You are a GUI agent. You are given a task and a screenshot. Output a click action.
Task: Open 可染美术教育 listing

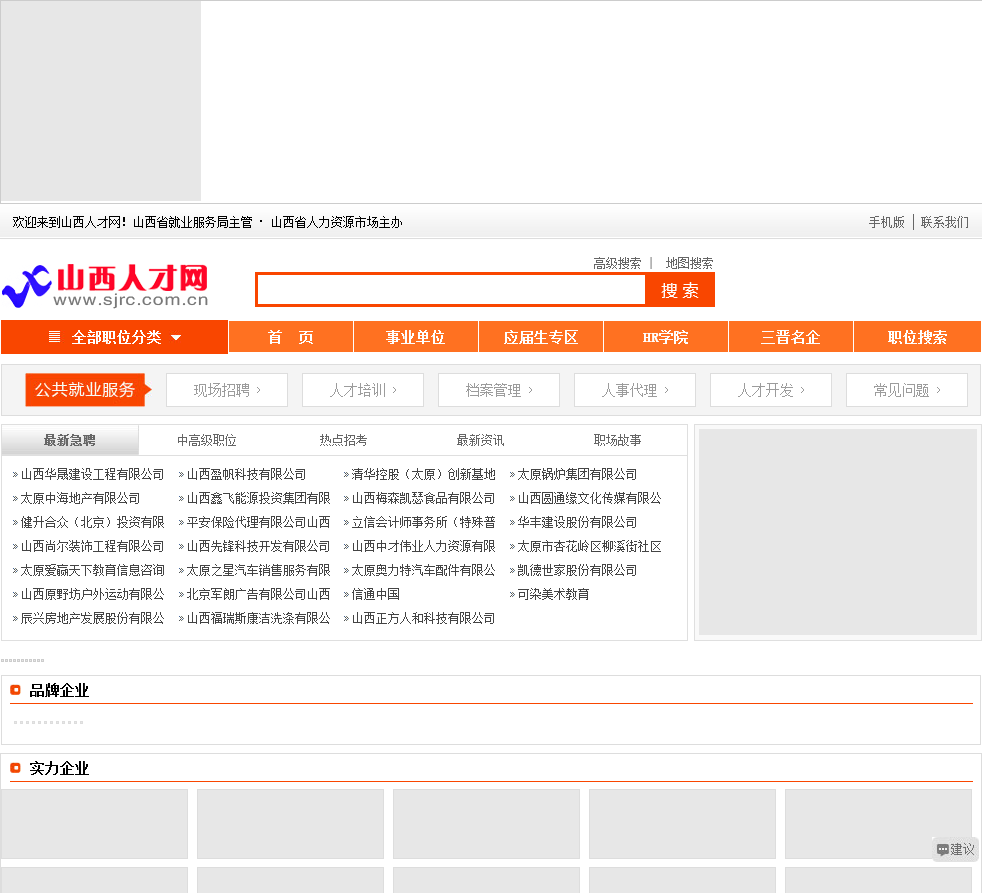tap(554, 594)
